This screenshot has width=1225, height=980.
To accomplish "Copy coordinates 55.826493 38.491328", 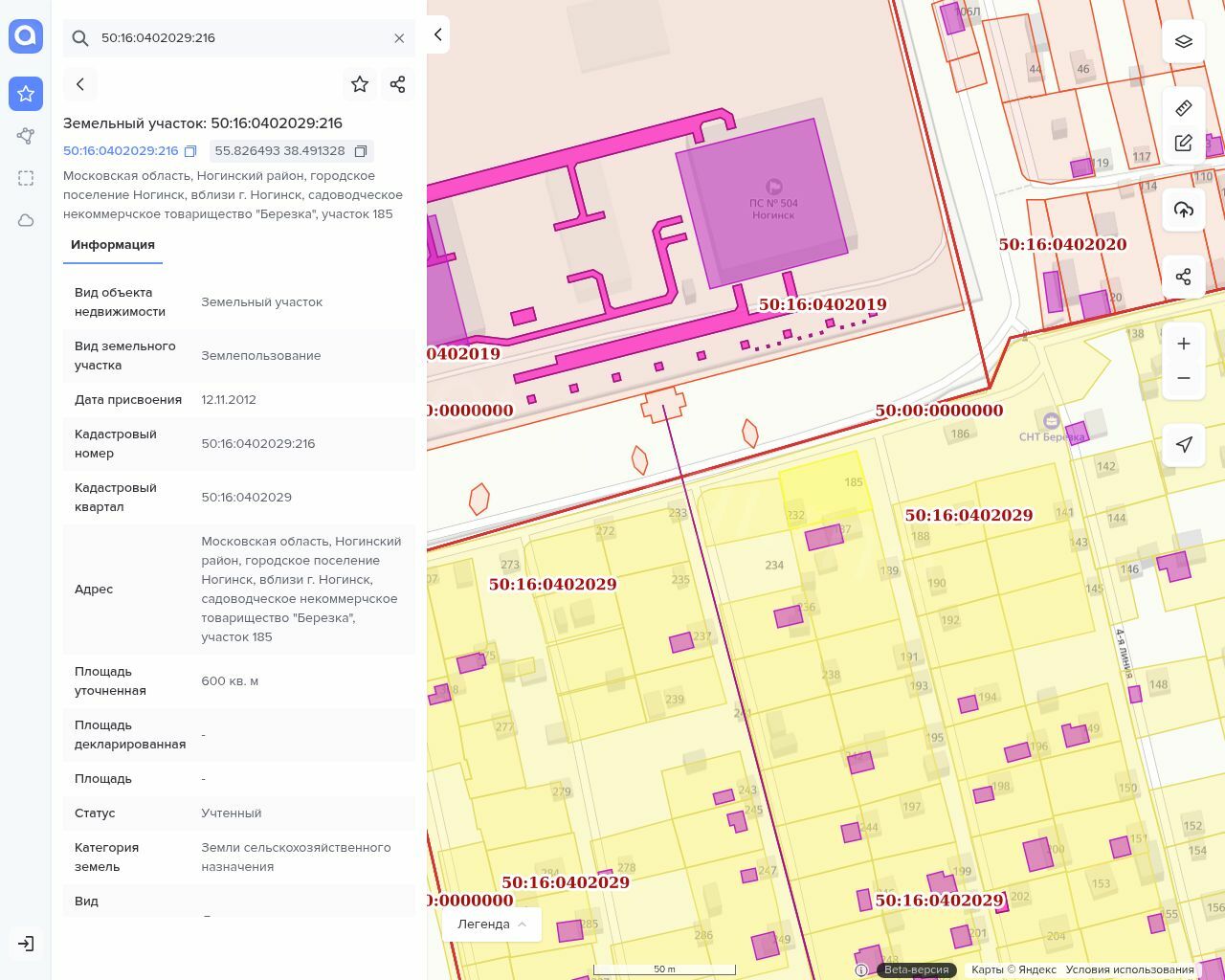I will click(x=361, y=151).
